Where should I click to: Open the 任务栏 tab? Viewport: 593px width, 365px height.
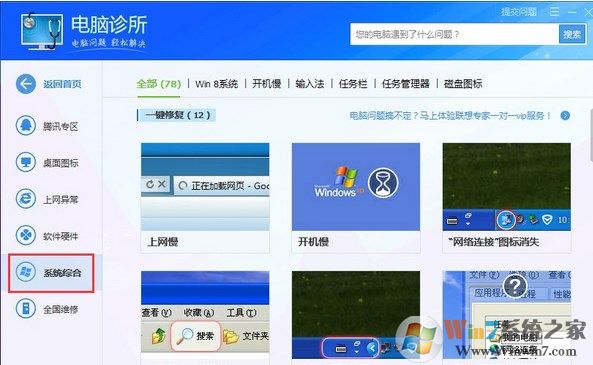pyautogui.click(x=353, y=84)
